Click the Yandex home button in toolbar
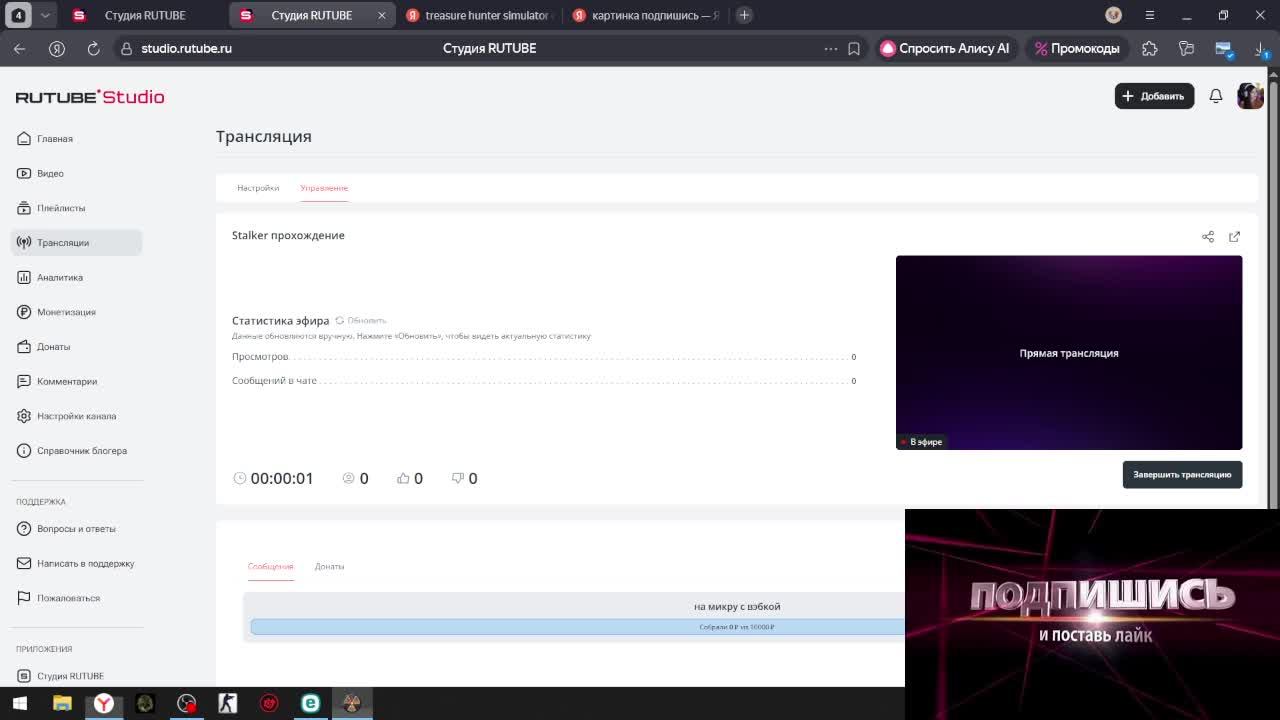 pos(57,48)
